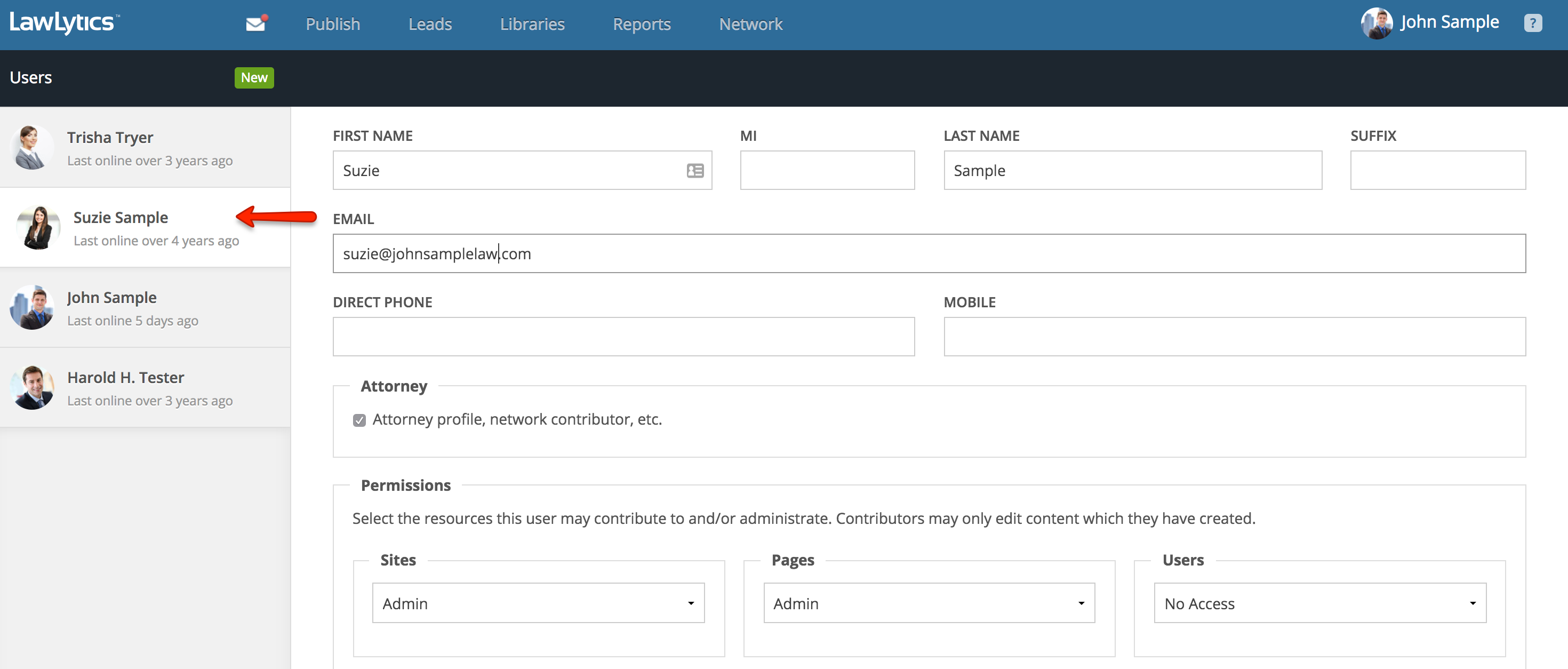Click the Users heading in the dark bar

coord(30,77)
